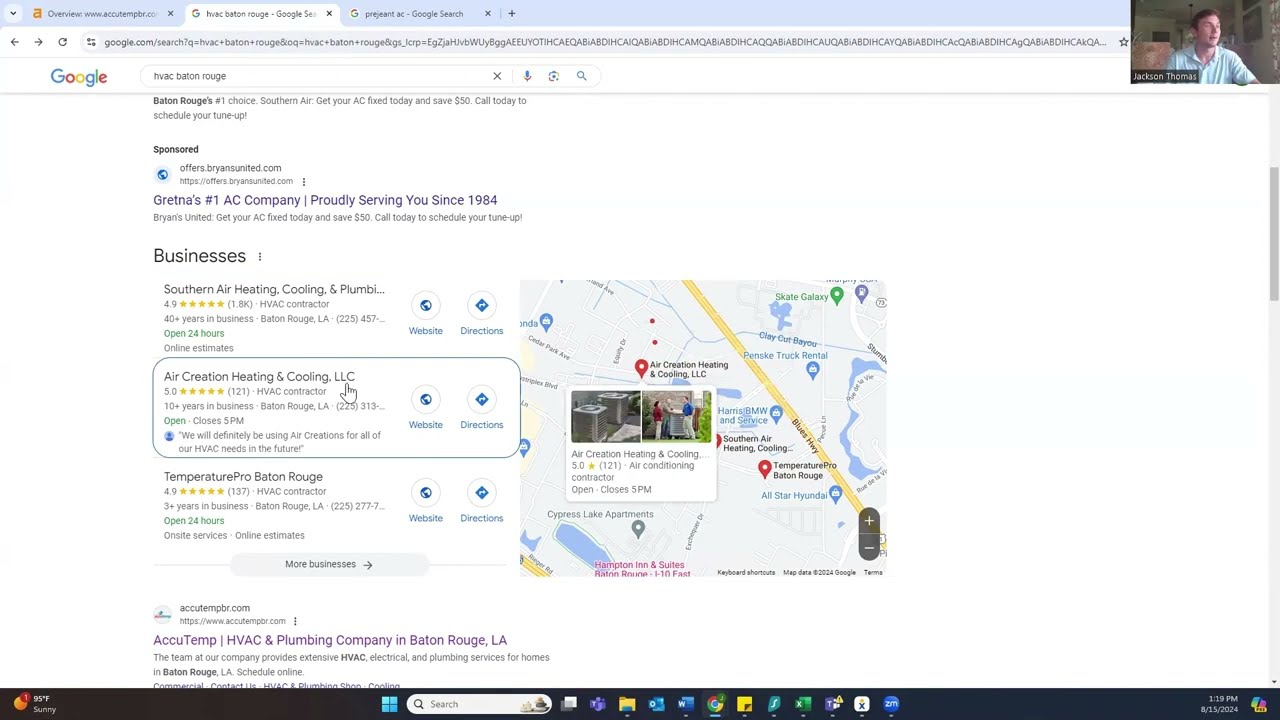This screenshot has height=720, width=1280.
Task: Click the Windows taskbar search box
Action: (480, 704)
